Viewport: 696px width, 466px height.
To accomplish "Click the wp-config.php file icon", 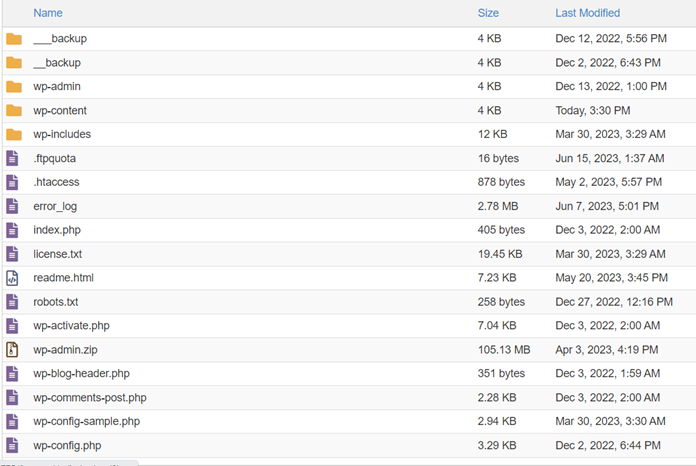I will [12, 446].
